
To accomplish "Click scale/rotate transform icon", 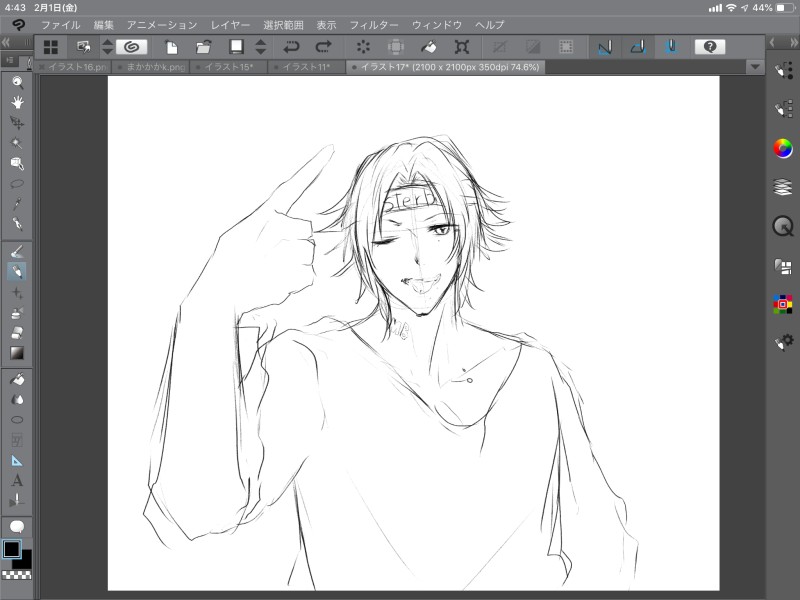I will point(462,47).
